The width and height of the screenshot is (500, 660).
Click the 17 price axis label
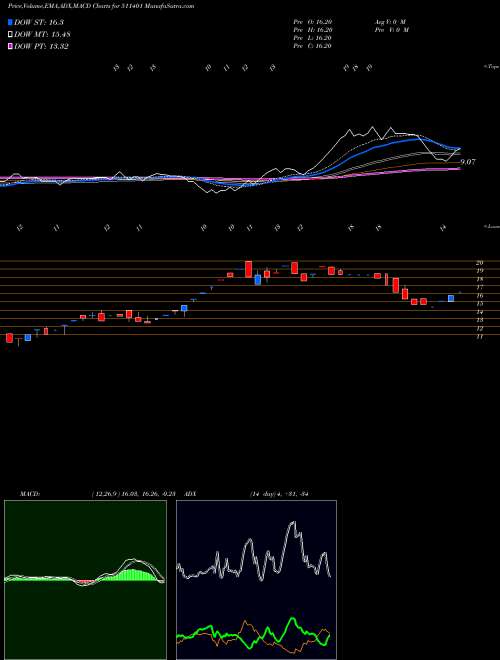pos(479,287)
